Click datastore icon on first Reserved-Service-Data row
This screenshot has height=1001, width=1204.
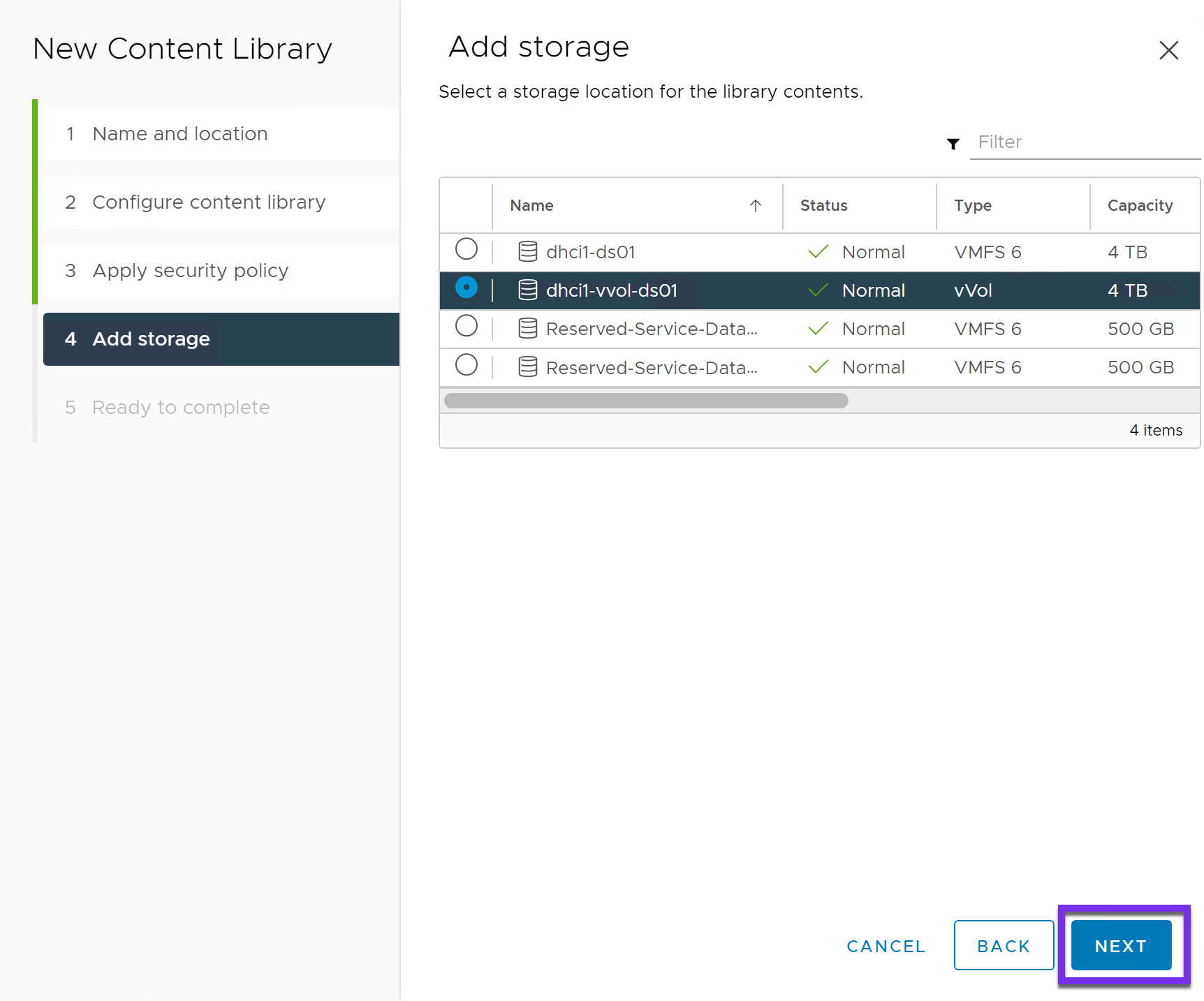tap(527, 328)
